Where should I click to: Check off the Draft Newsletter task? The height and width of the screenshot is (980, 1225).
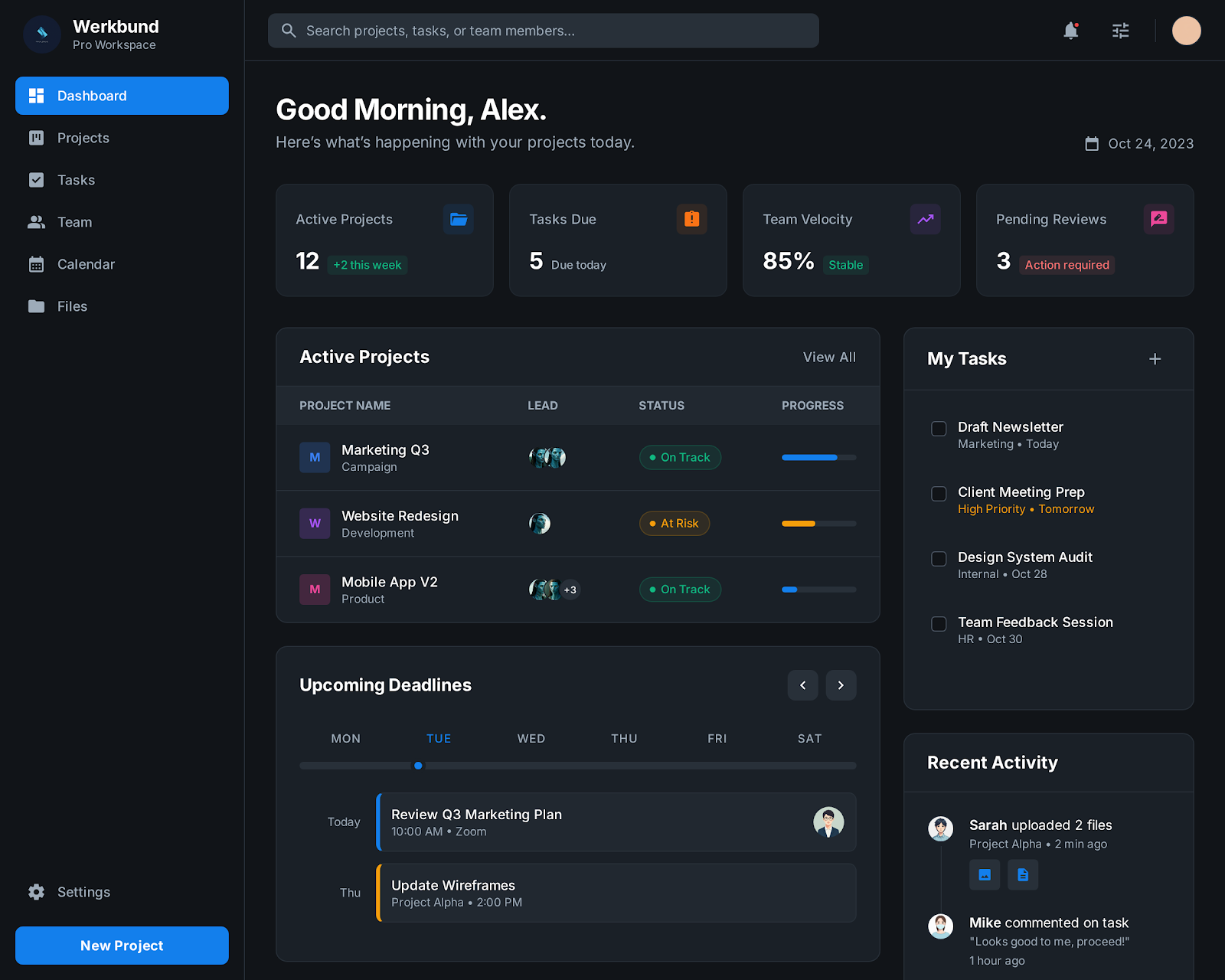(939, 429)
